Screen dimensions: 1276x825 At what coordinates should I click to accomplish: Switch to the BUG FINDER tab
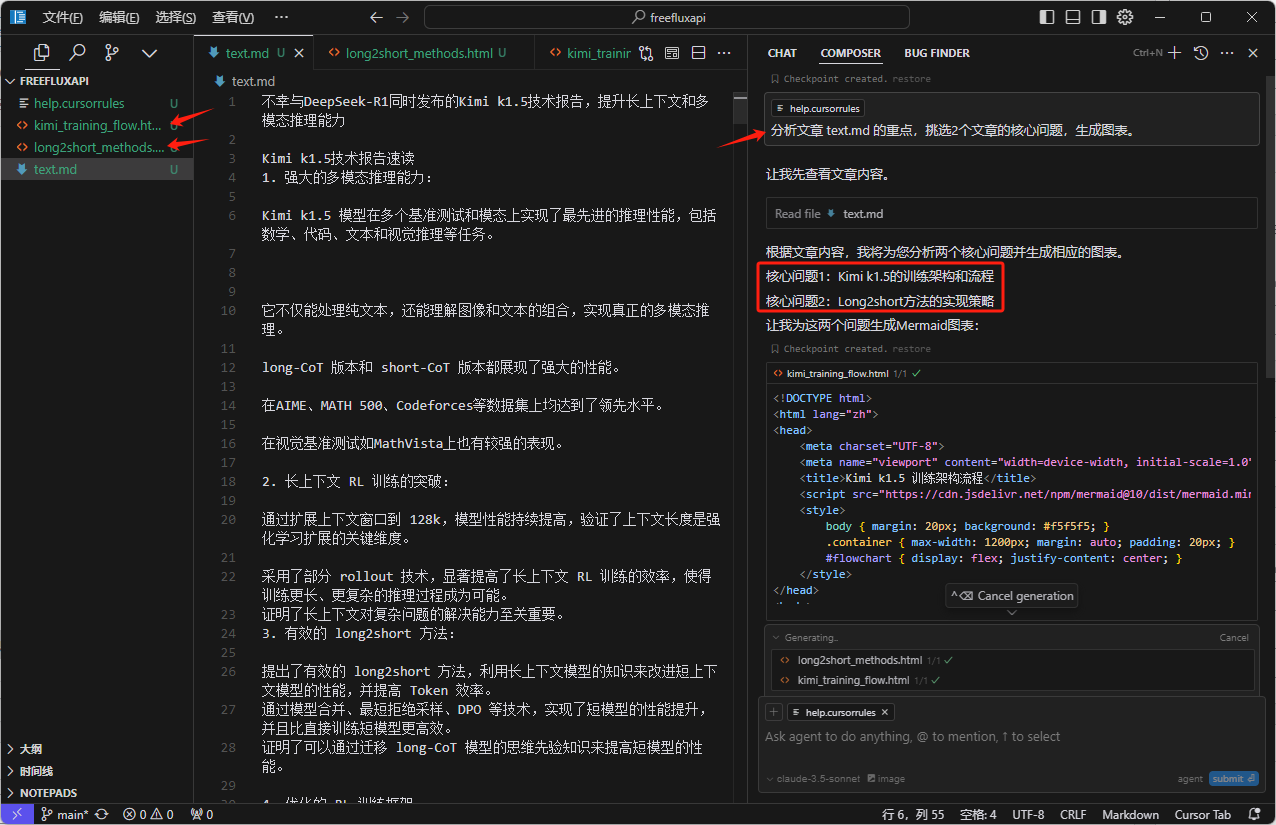(x=936, y=53)
